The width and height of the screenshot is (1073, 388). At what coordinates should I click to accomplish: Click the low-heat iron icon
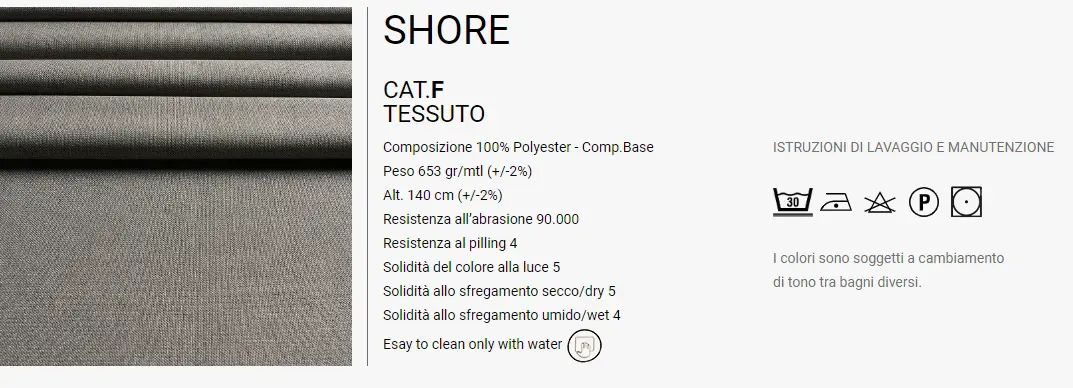point(836,202)
